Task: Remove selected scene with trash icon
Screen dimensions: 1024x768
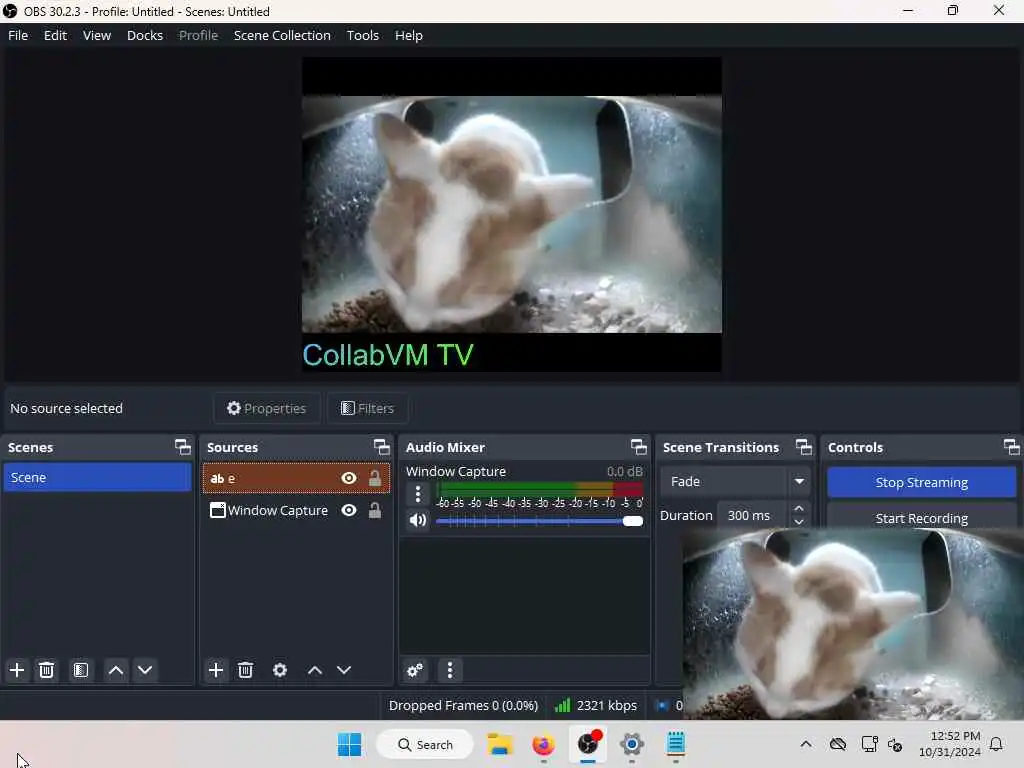Action: point(46,670)
